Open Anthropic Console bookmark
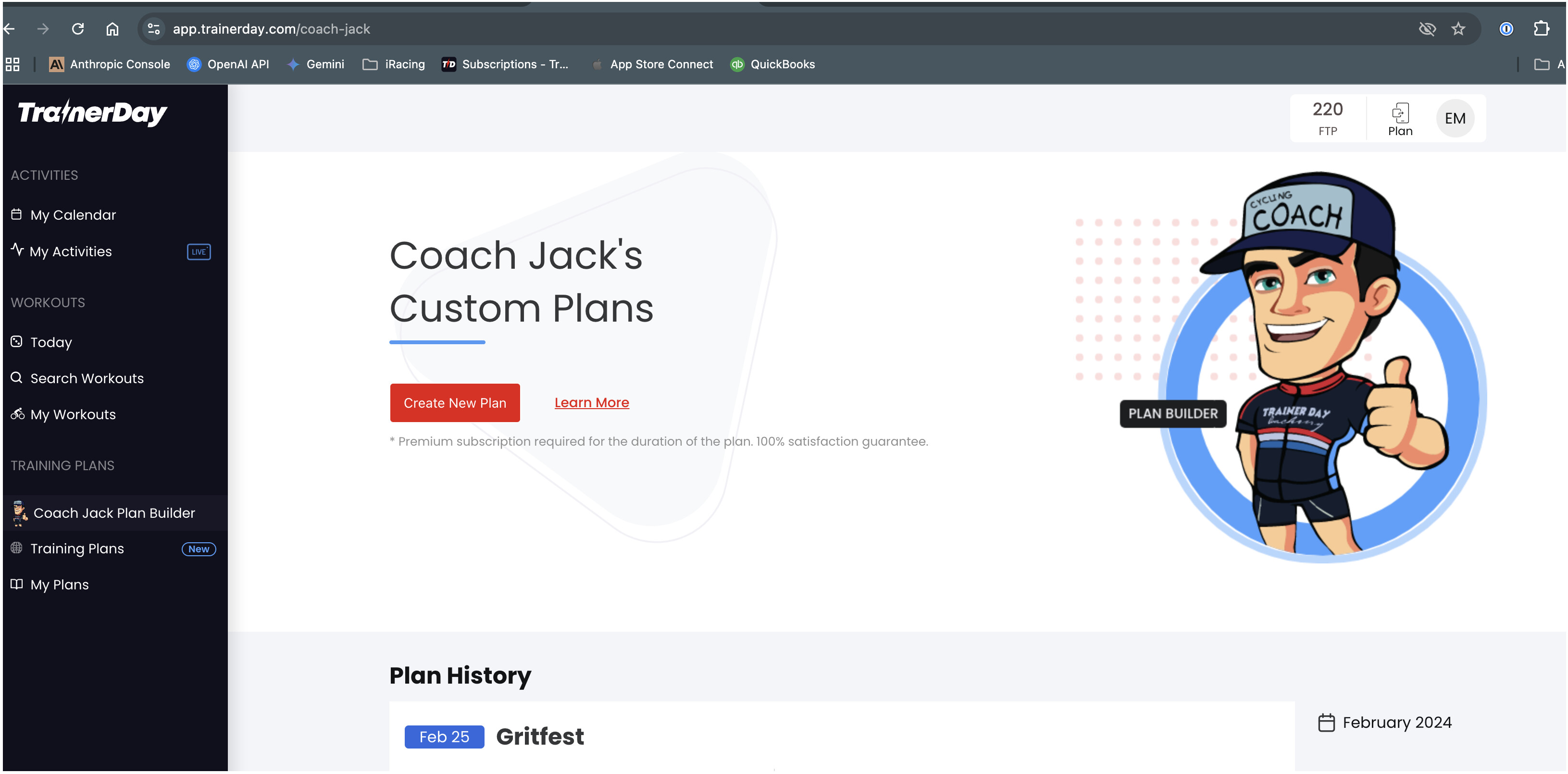The width and height of the screenshot is (1568, 774). [x=110, y=64]
